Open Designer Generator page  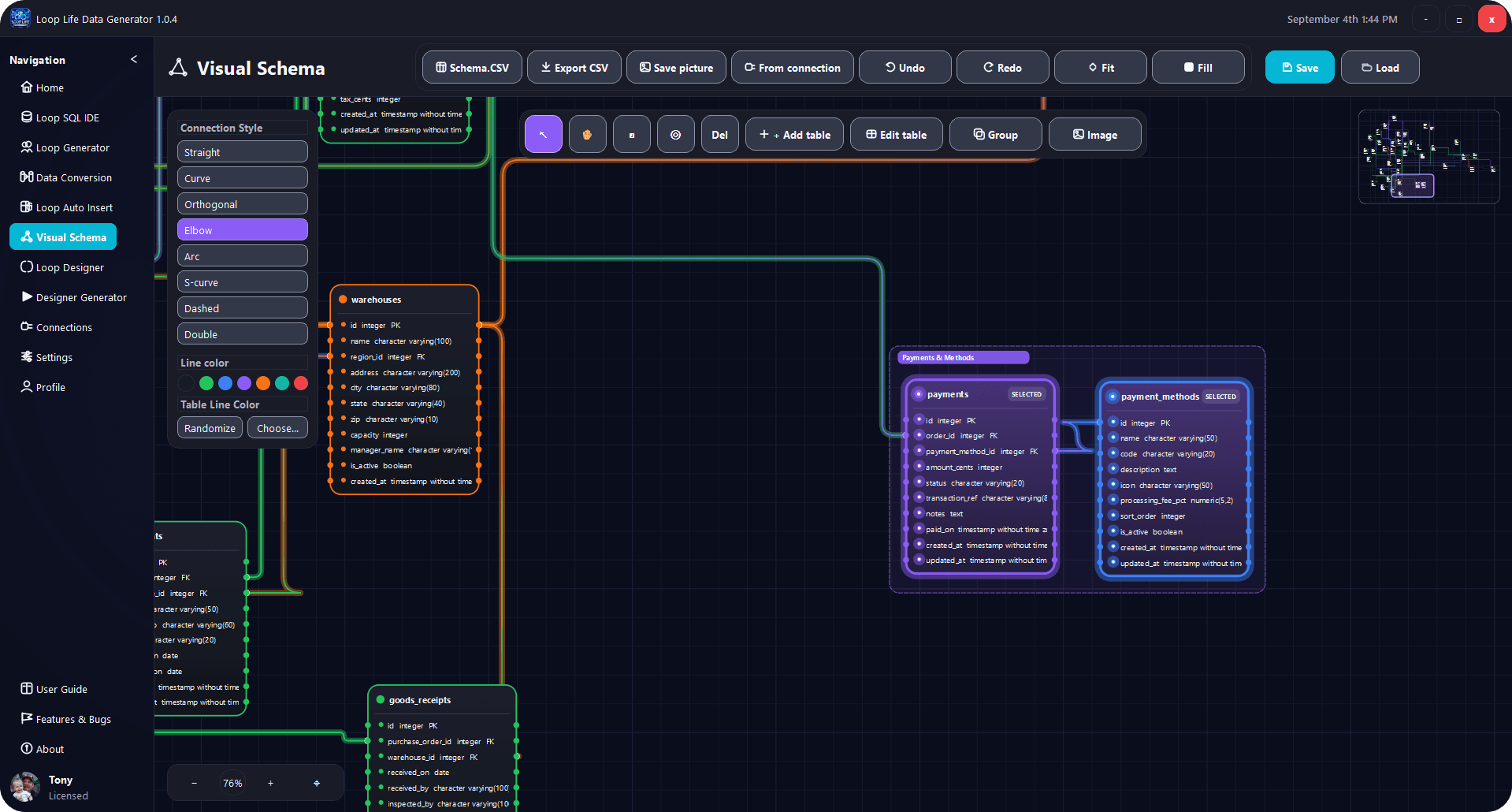coord(74,297)
